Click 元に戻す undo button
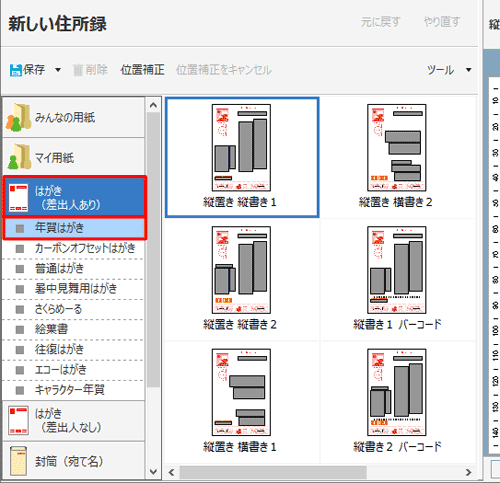 point(380,22)
